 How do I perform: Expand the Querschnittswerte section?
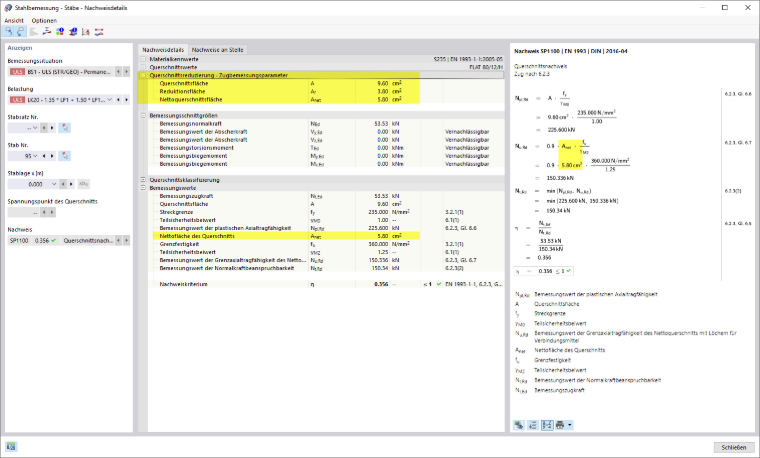click(143, 67)
